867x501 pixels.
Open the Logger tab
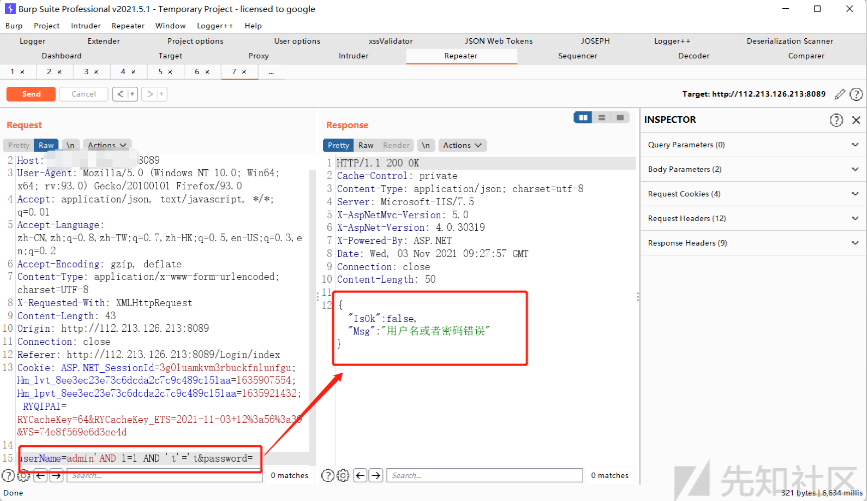pyautogui.click(x=32, y=41)
